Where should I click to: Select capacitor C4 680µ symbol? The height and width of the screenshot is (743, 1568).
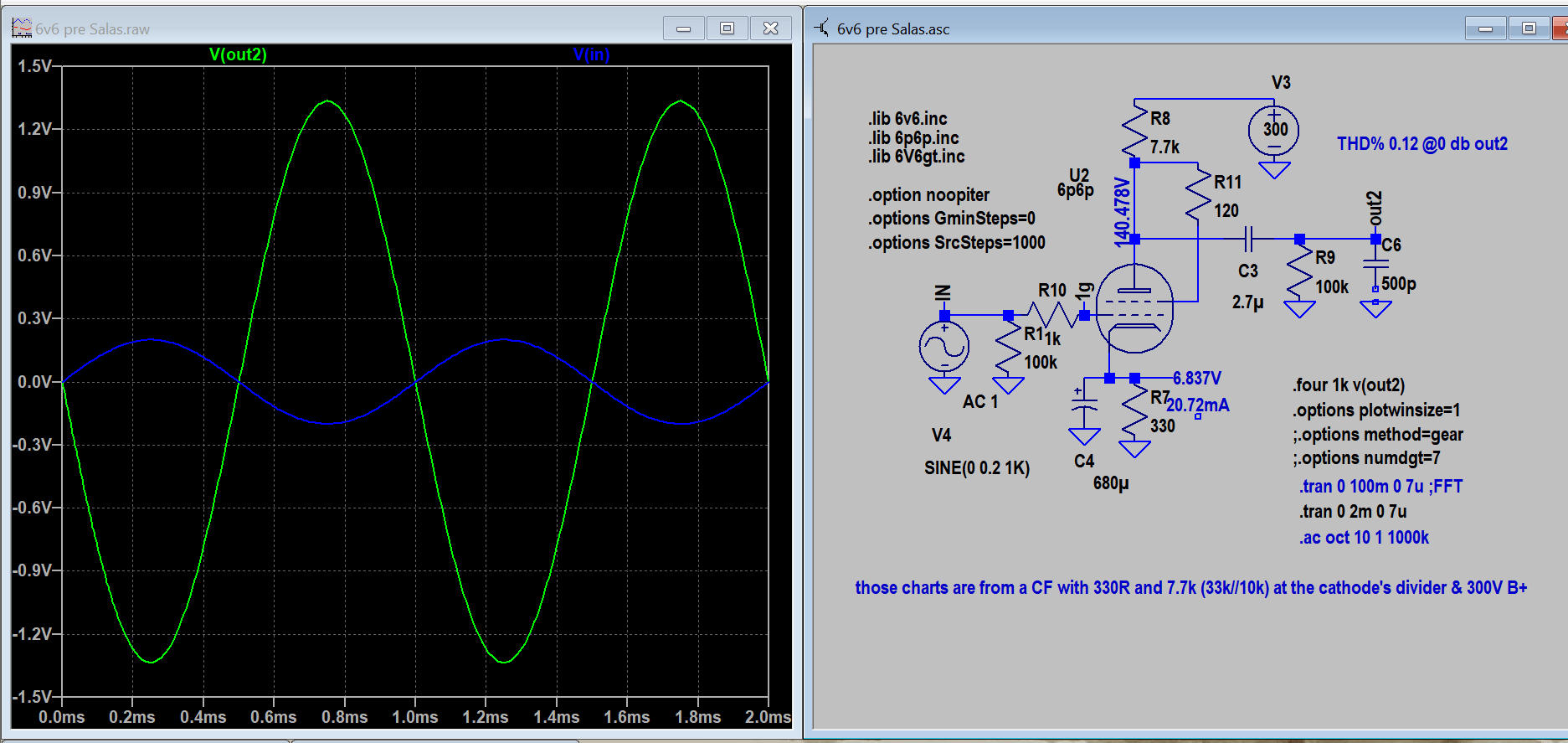1084,404
